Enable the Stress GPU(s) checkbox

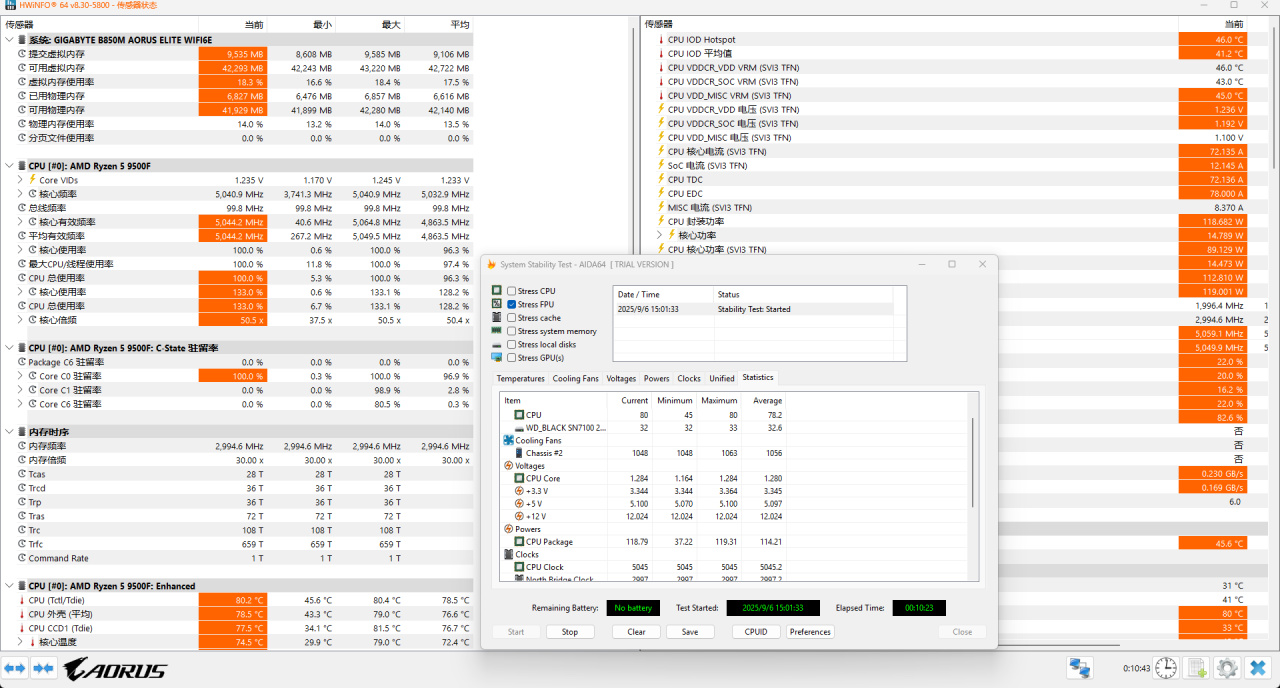pyautogui.click(x=512, y=357)
